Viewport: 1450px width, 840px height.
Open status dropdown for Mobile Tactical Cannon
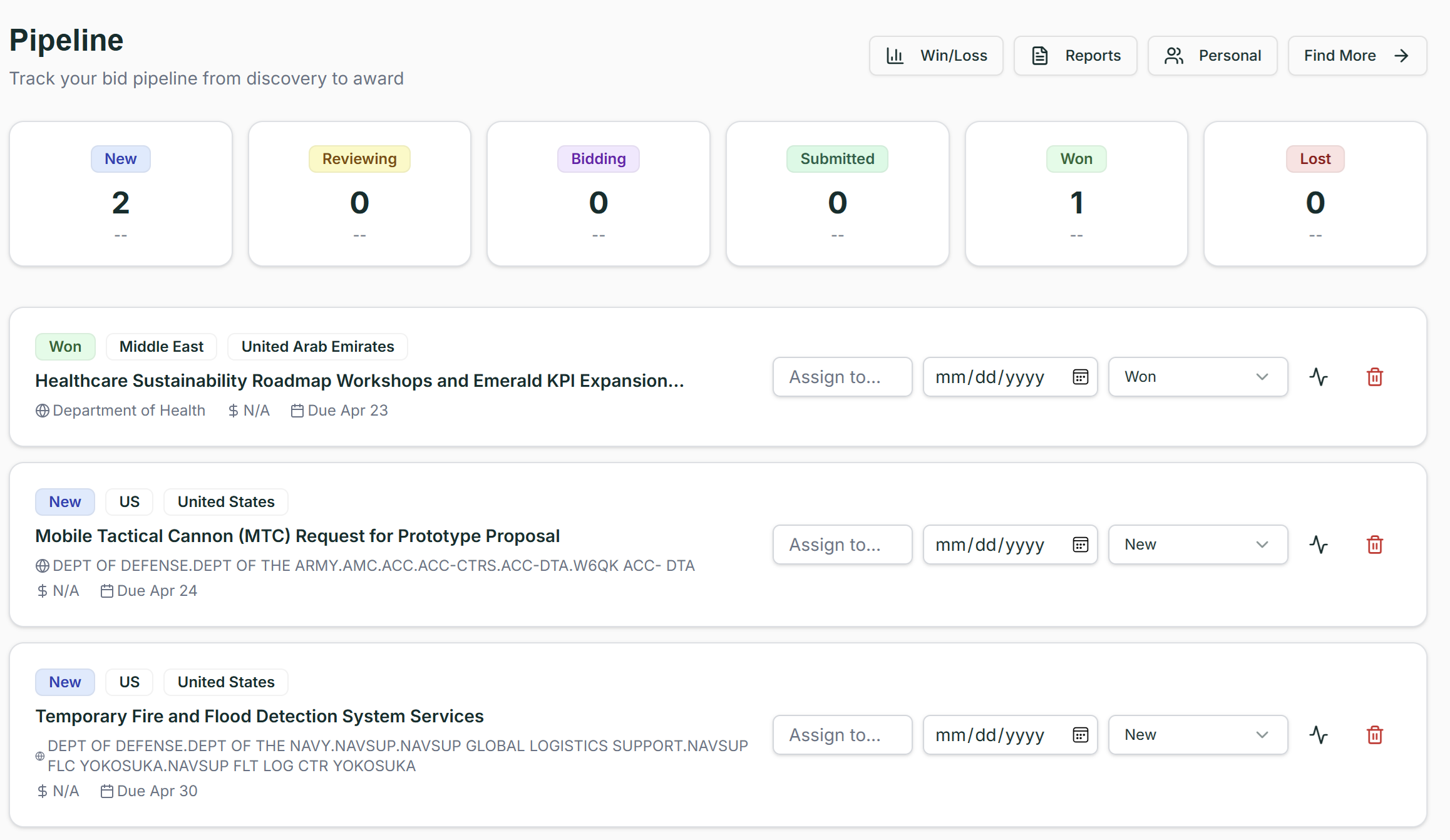1197,545
